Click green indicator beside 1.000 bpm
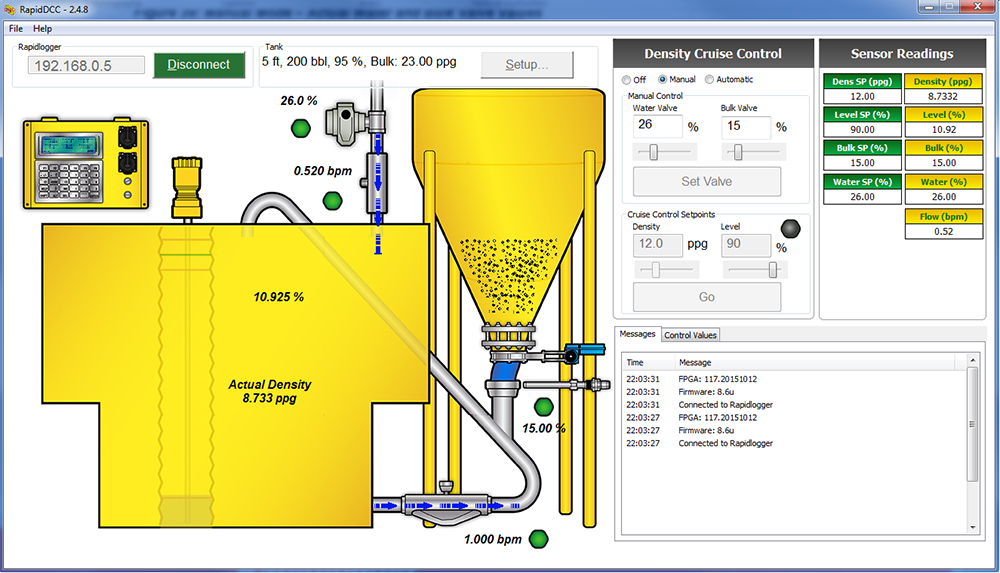1000x573 pixels. click(539, 539)
